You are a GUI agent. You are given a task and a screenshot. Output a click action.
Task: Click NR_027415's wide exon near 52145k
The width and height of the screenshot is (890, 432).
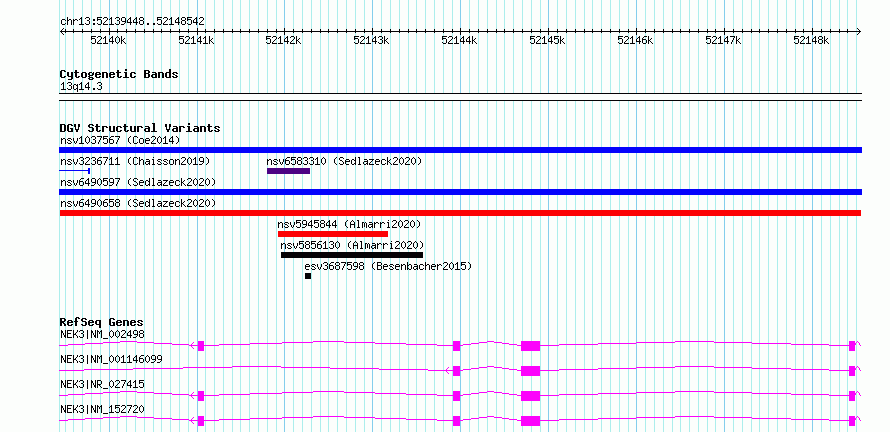[x=531, y=396]
